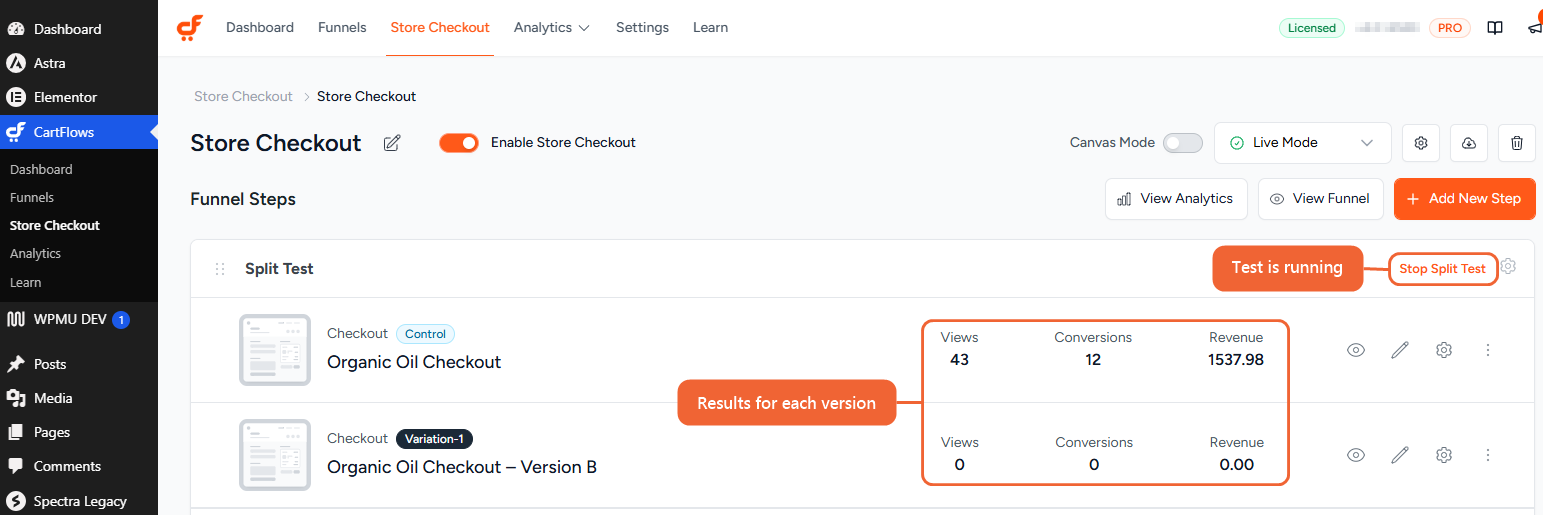Preview the Organic Oil Checkout control step
Screen dimensions: 1543x515
(x=1356, y=350)
